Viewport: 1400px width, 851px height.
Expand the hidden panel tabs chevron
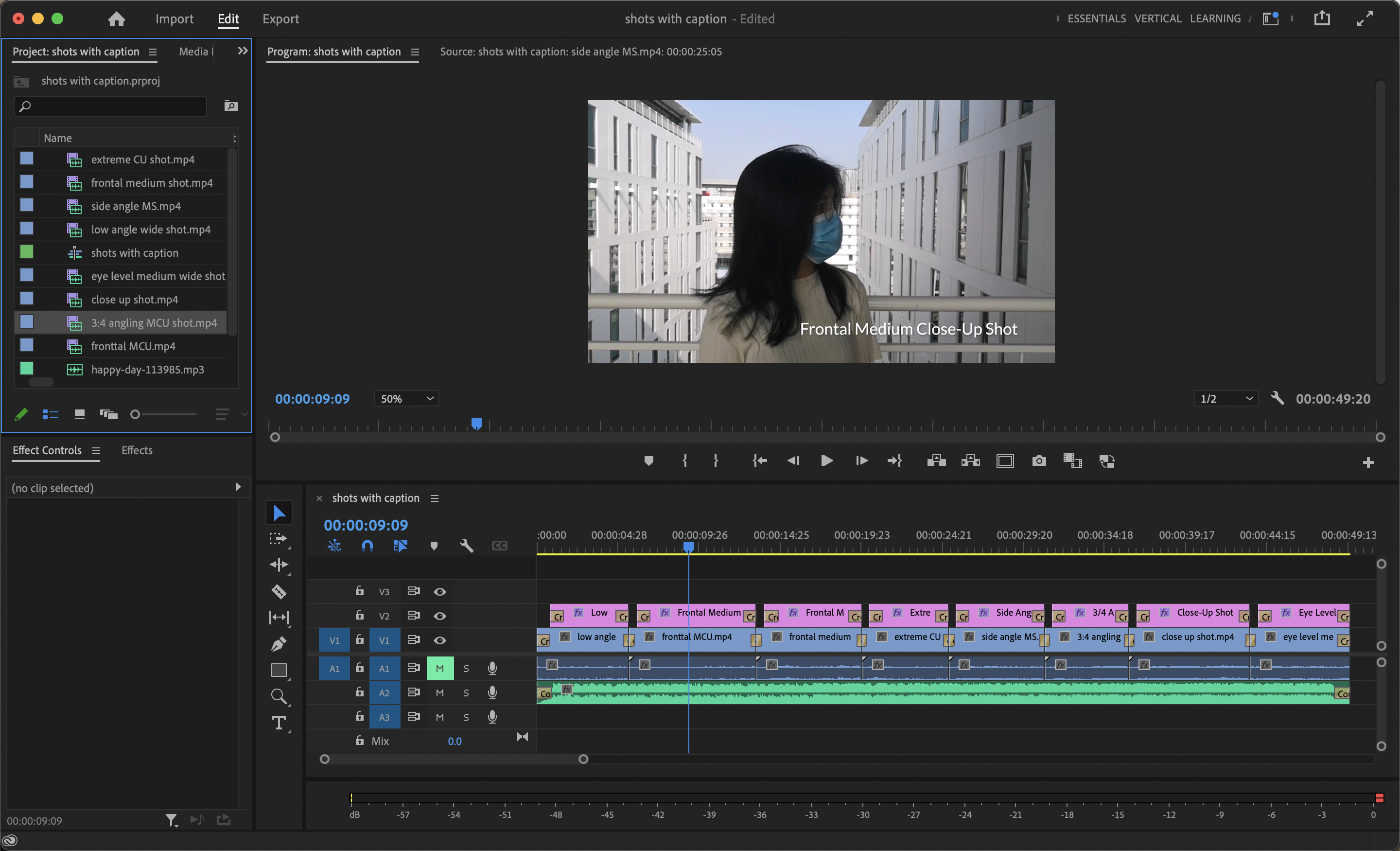click(243, 51)
